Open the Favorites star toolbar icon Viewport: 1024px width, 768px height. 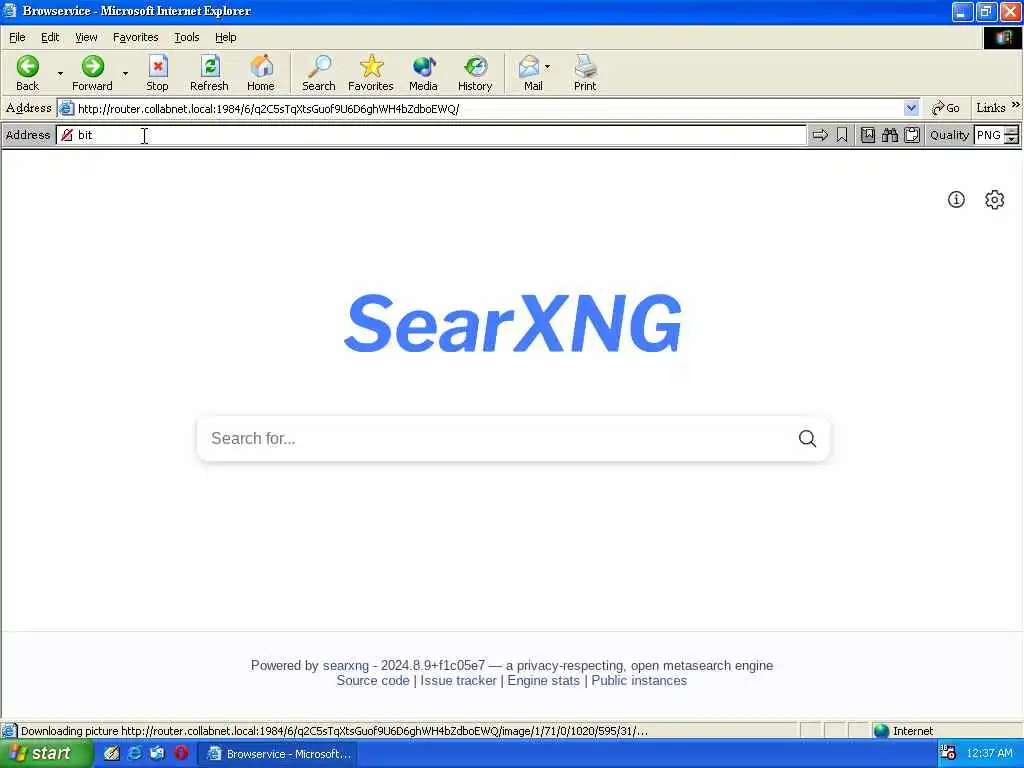click(371, 67)
